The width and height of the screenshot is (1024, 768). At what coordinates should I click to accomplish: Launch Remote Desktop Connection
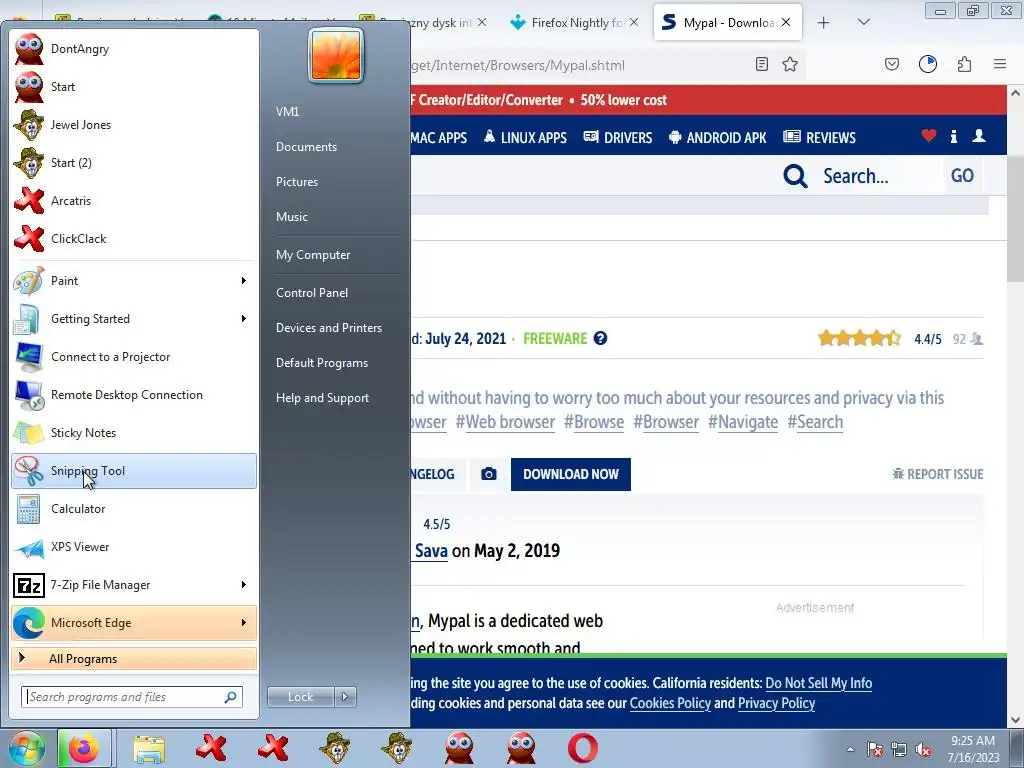click(x=134, y=394)
